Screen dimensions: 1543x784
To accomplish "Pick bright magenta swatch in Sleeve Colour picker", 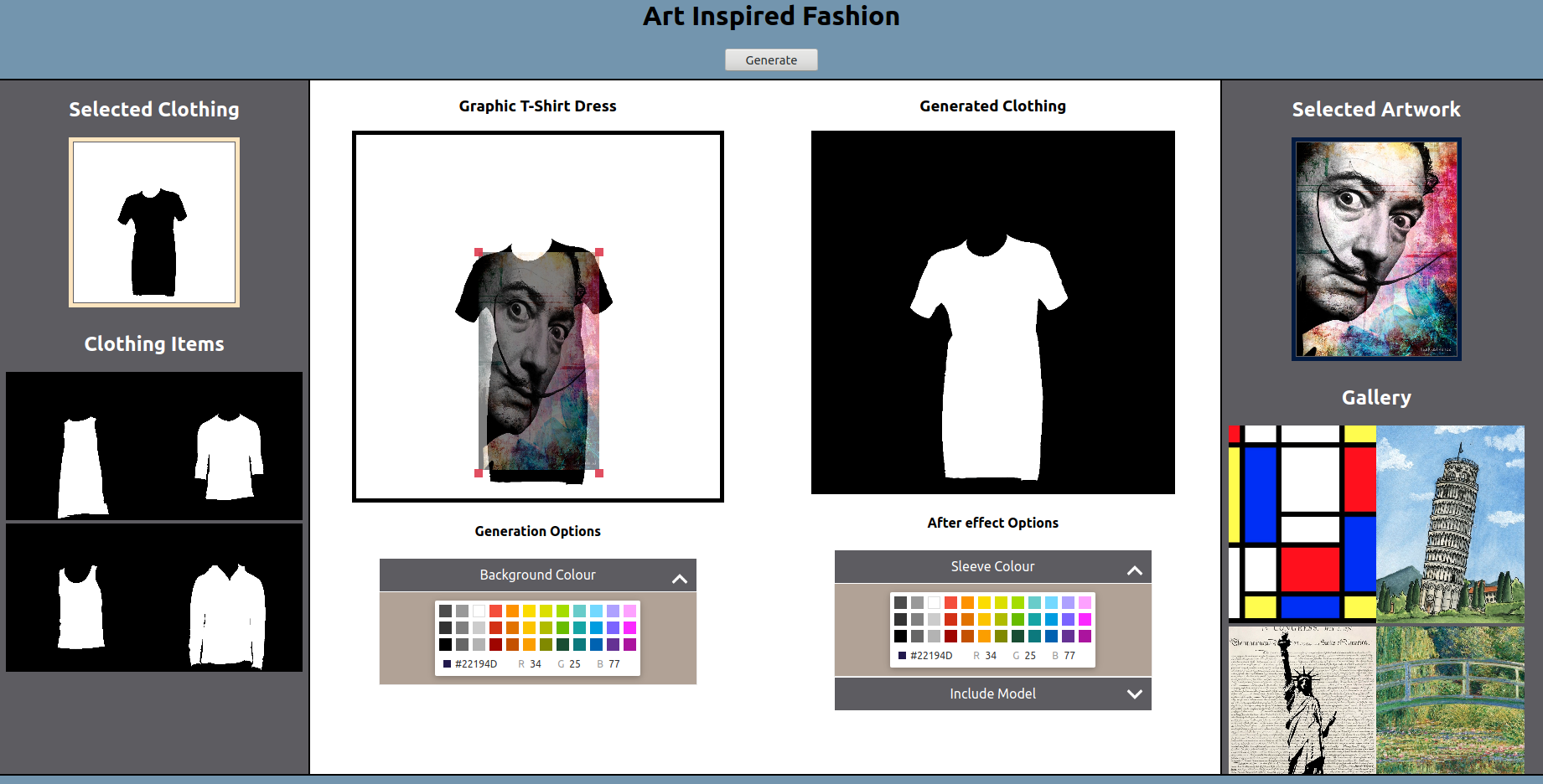I will click(x=1085, y=619).
